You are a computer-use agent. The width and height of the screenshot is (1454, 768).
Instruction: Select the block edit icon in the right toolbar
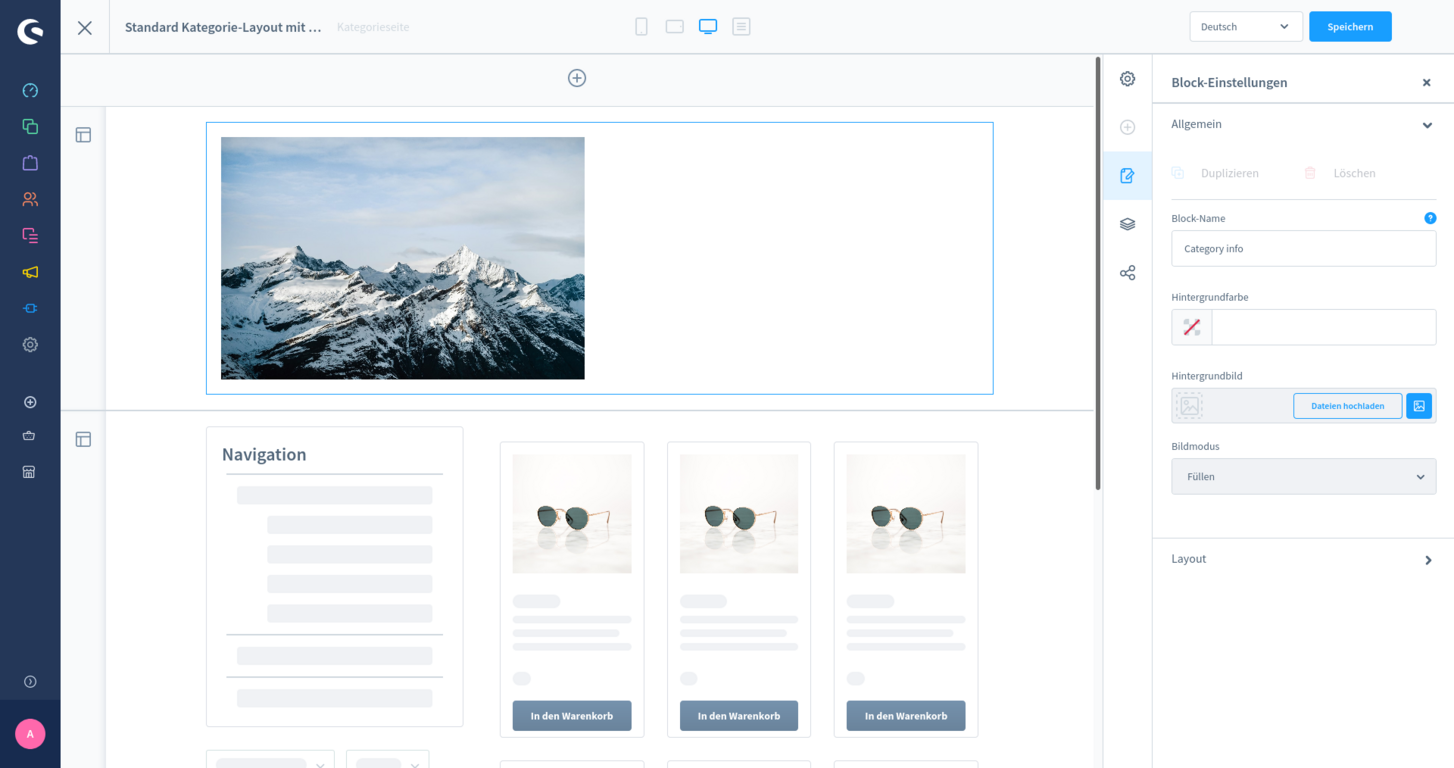click(x=1127, y=176)
